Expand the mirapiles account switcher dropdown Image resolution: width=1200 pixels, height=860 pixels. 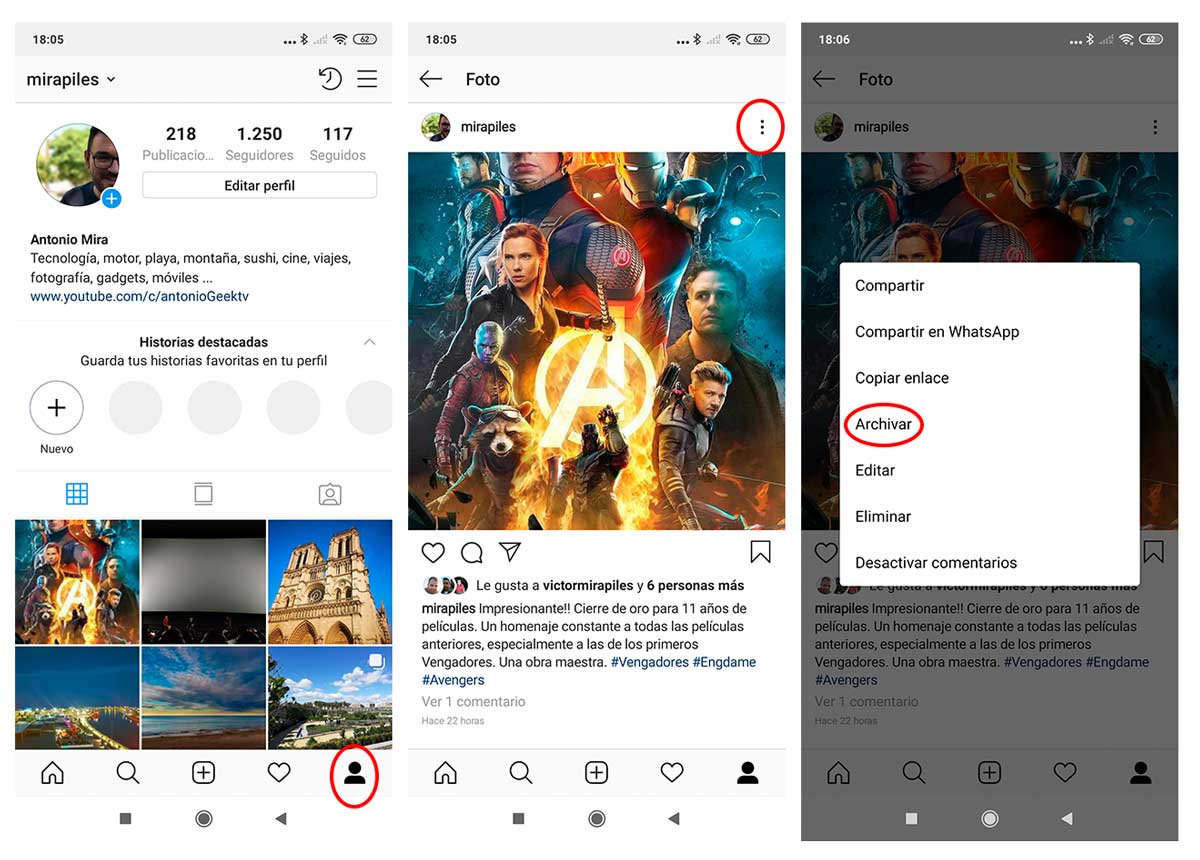[x=71, y=79]
